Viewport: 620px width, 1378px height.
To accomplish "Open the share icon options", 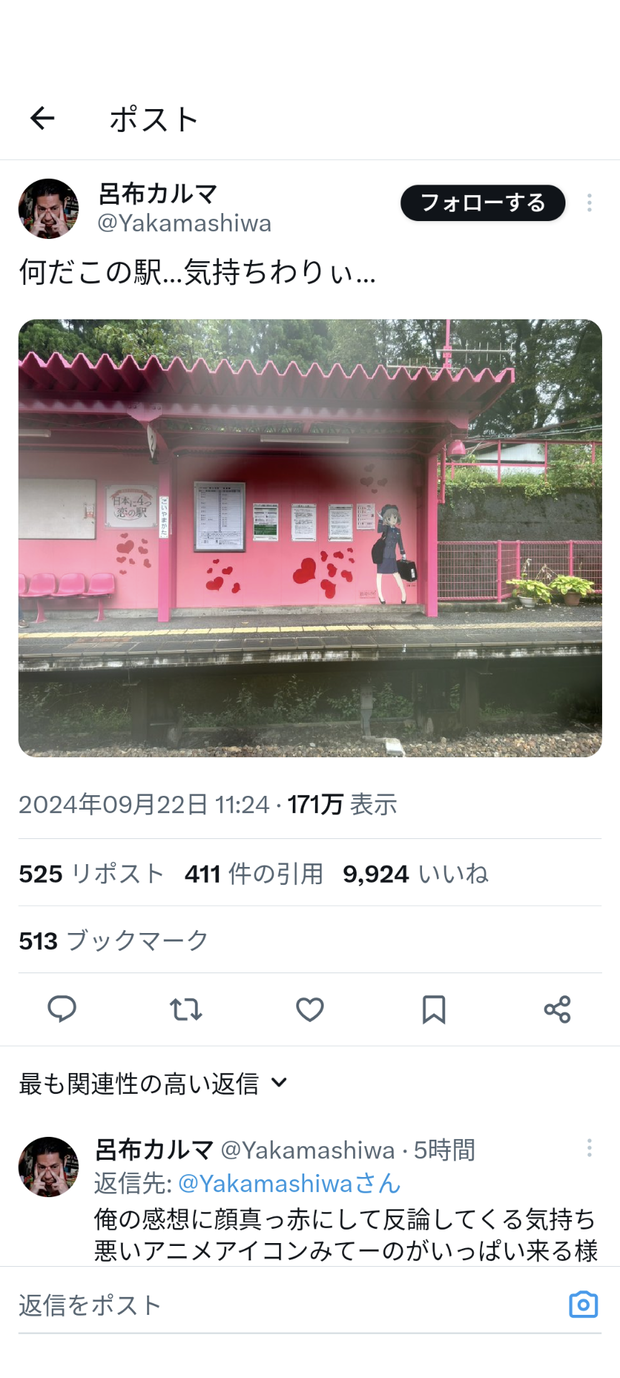I will pos(557,1009).
